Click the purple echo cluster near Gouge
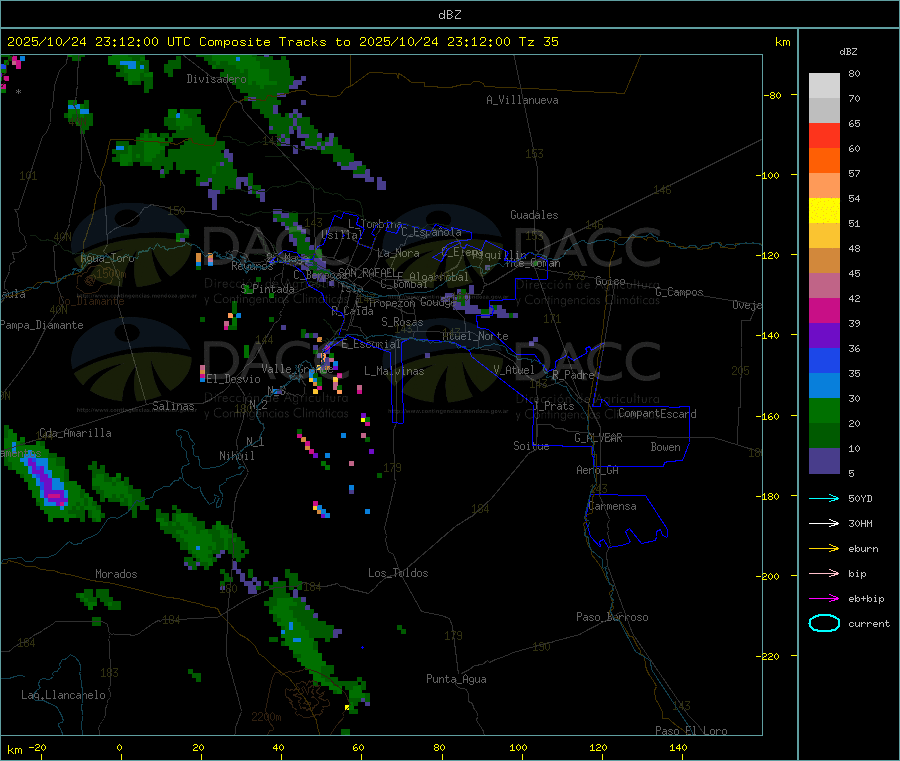 pos(479,304)
